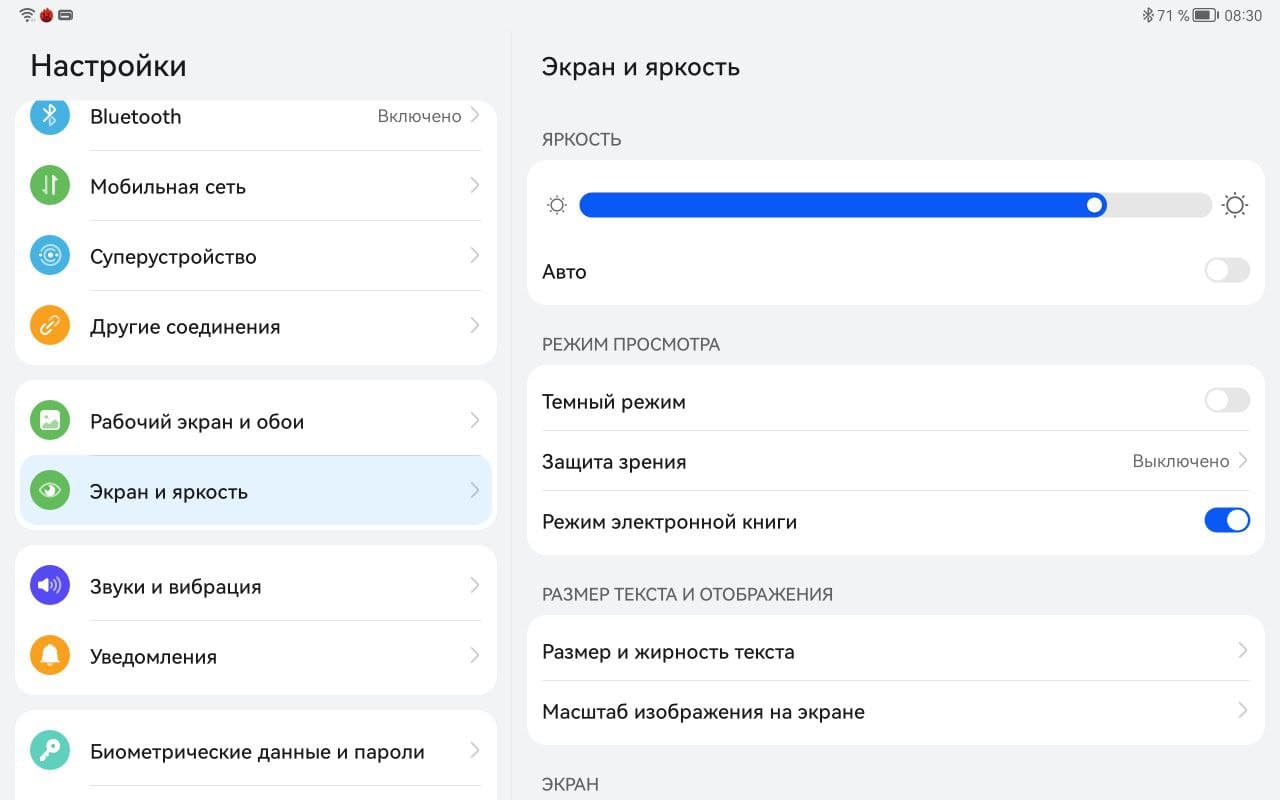The image size is (1280, 800).
Task: Tap the Включено status next to Bluetooth
Action: (x=419, y=116)
